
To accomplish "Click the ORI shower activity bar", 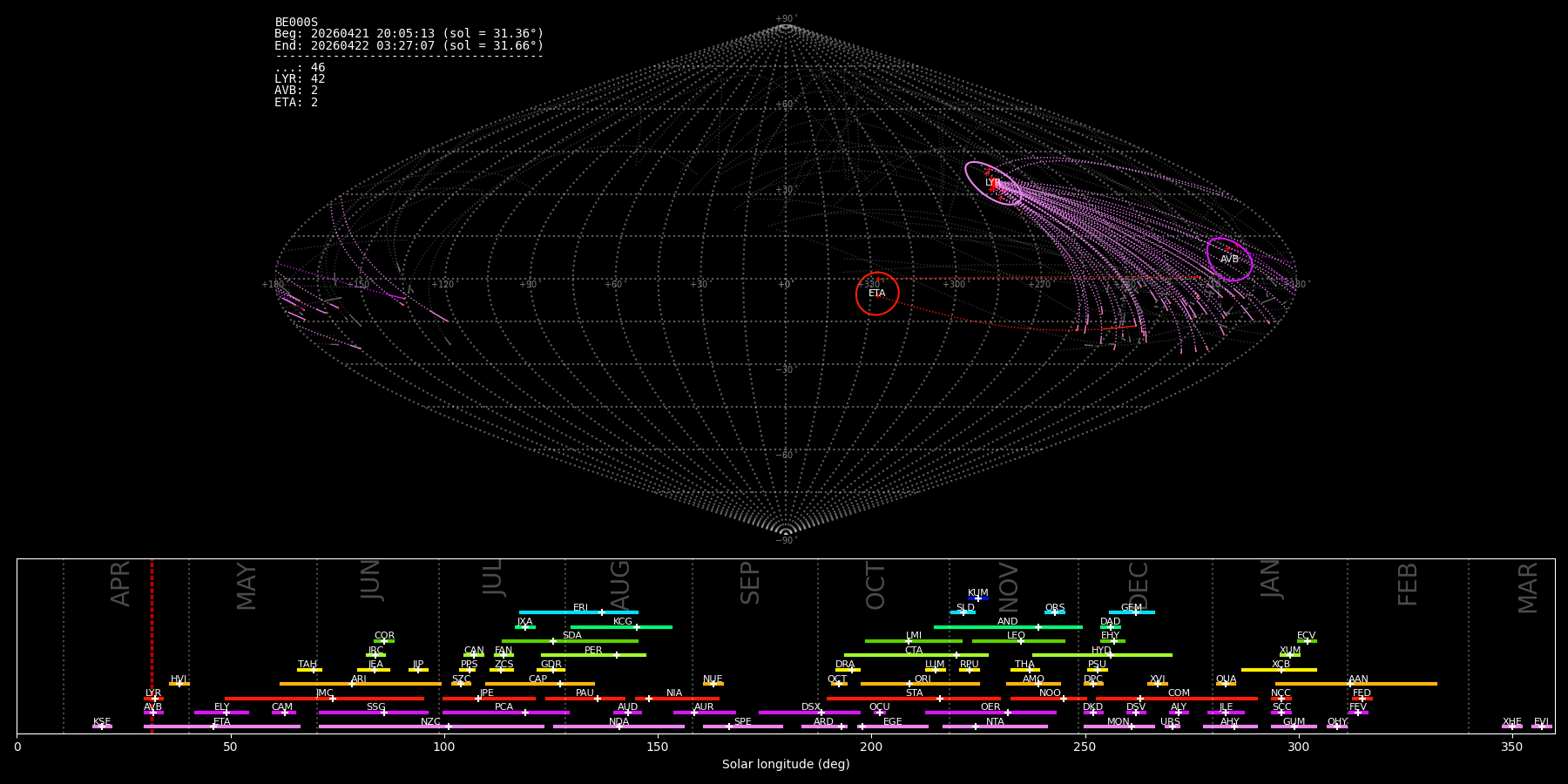I will [920, 684].
